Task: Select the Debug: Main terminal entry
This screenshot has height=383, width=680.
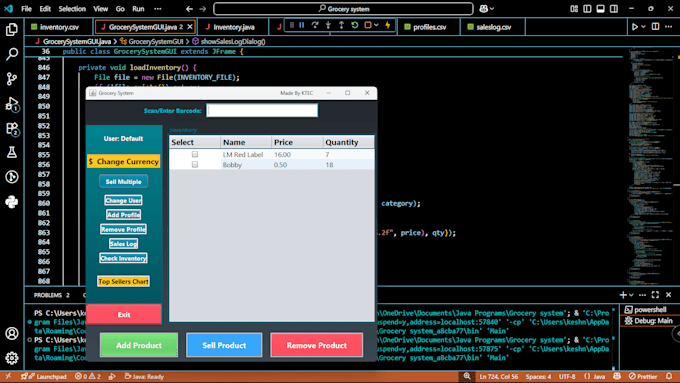Action: coord(649,321)
